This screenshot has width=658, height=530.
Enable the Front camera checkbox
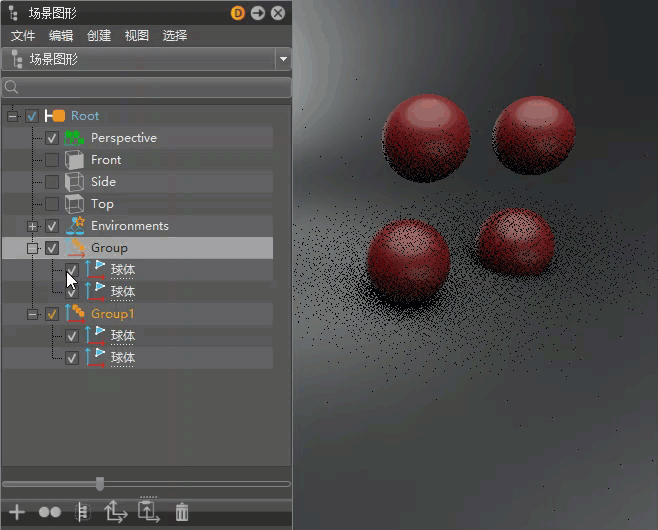pyautogui.click(x=52, y=160)
